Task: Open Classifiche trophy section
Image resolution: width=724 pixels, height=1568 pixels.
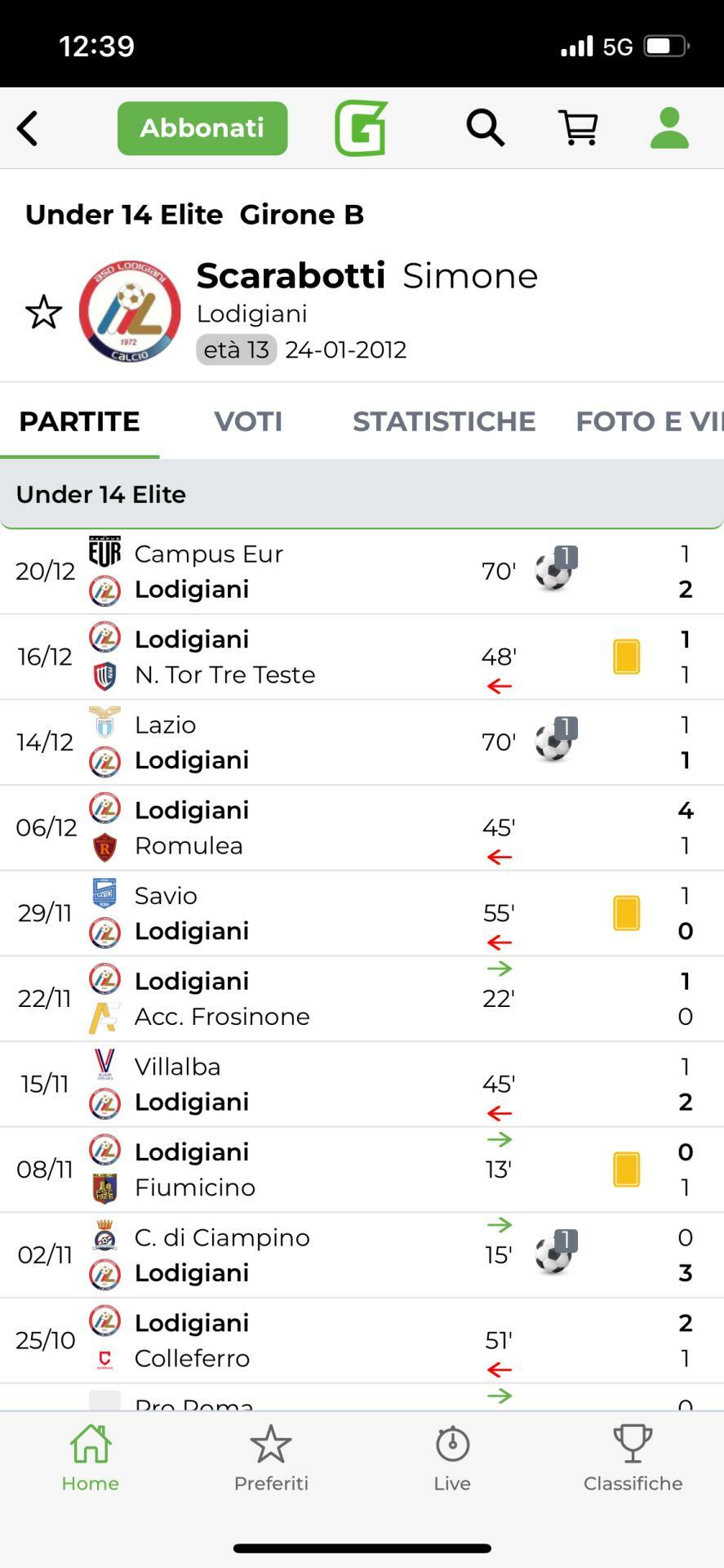Action: tap(633, 1459)
